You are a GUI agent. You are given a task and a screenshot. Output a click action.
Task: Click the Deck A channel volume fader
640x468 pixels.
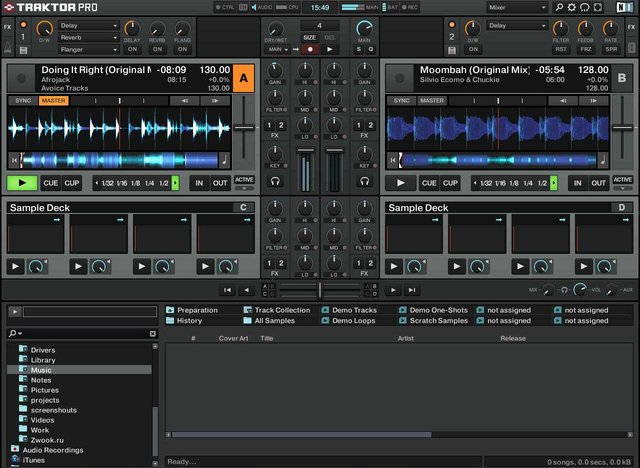(305, 151)
